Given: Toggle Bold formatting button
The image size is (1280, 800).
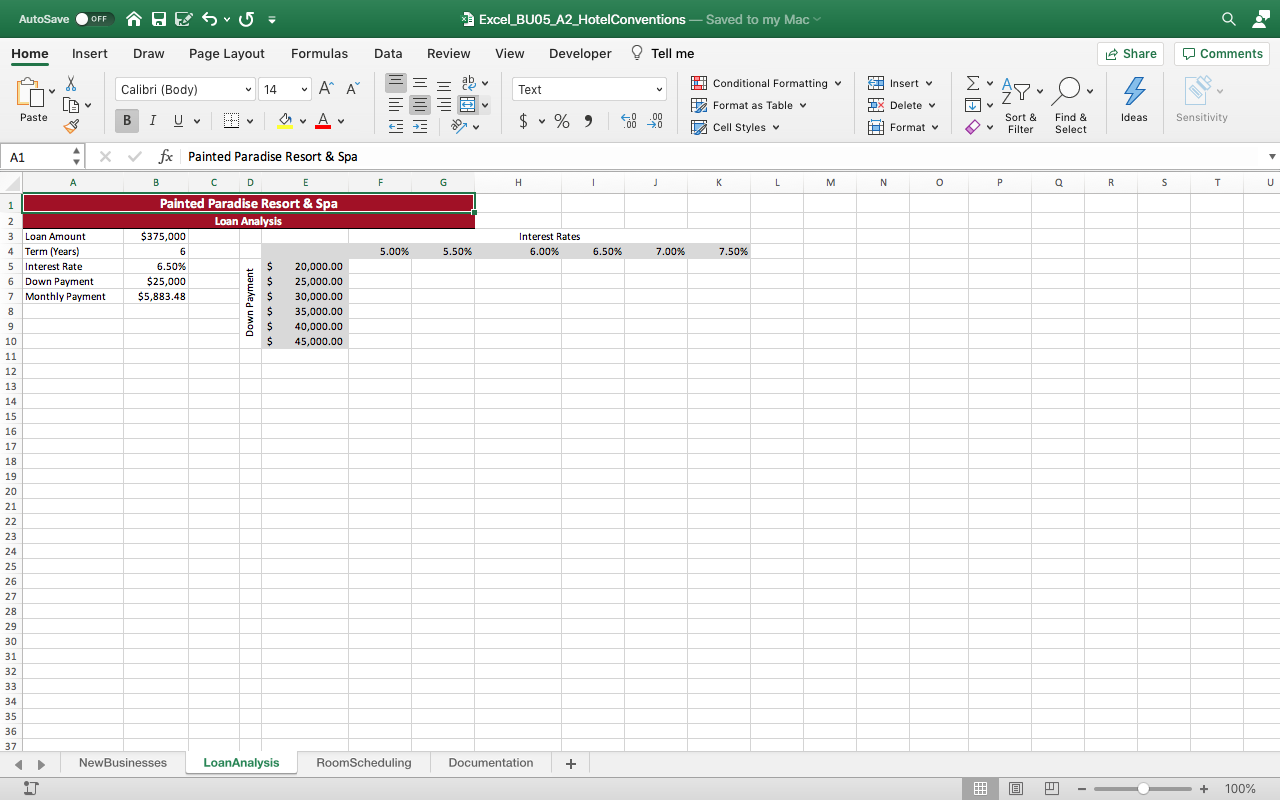Looking at the screenshot, I should pos(127,121).
